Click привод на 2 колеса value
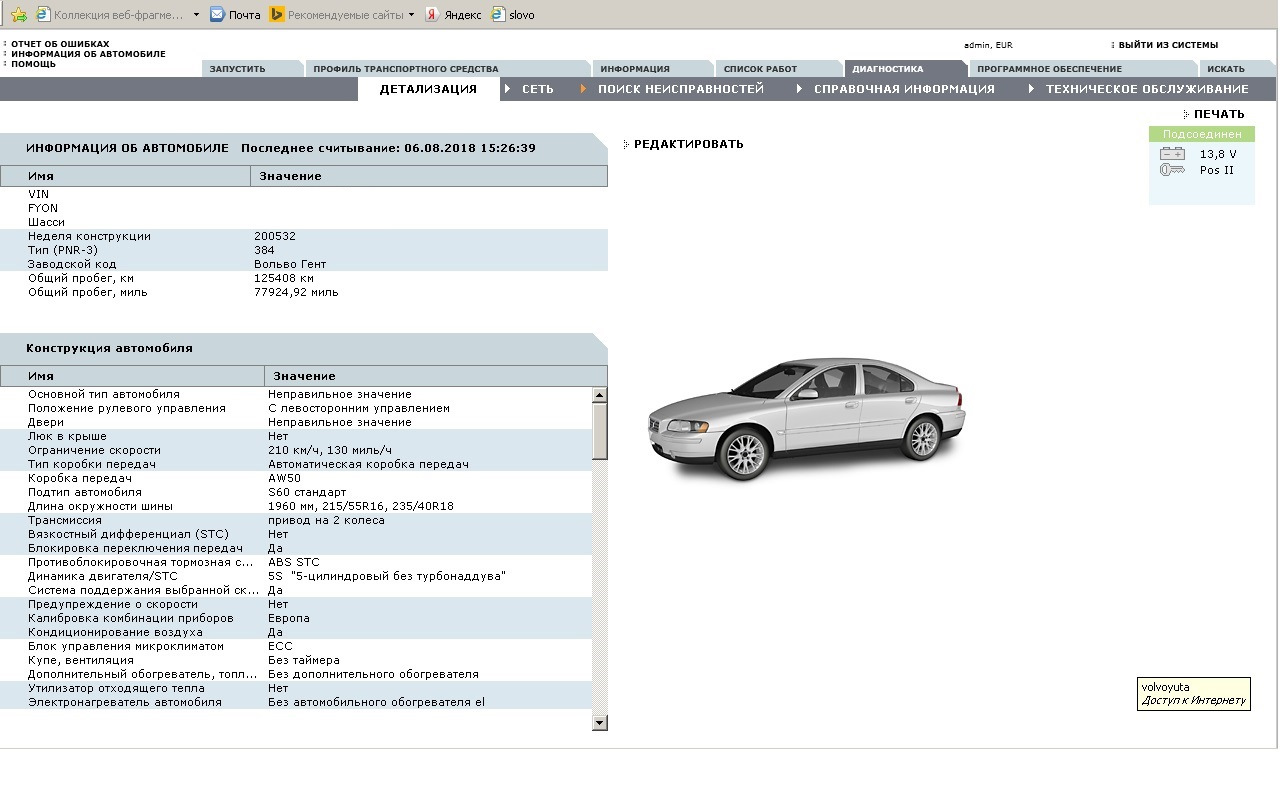The width and height of the screenshot is (1280, 800). (x=326, y=520)
